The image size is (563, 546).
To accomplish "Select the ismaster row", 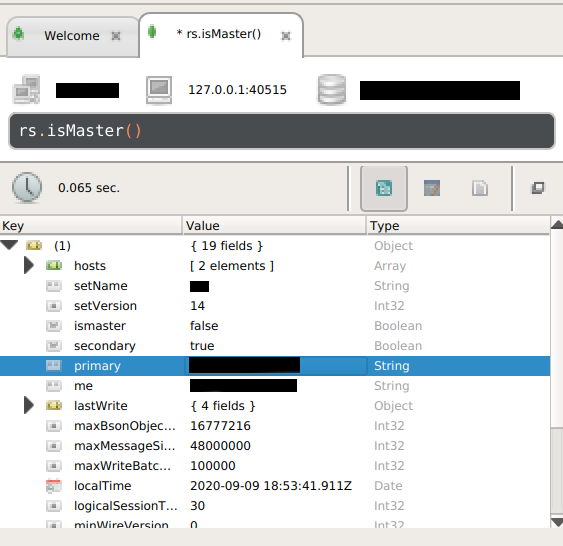I will (275, 326).
